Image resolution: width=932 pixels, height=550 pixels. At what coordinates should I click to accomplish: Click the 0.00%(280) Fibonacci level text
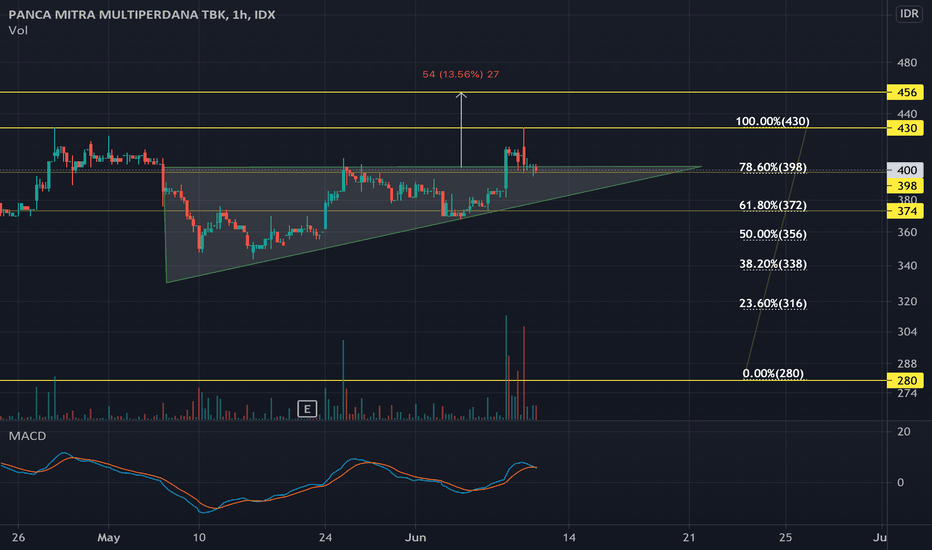click(773, 373)
